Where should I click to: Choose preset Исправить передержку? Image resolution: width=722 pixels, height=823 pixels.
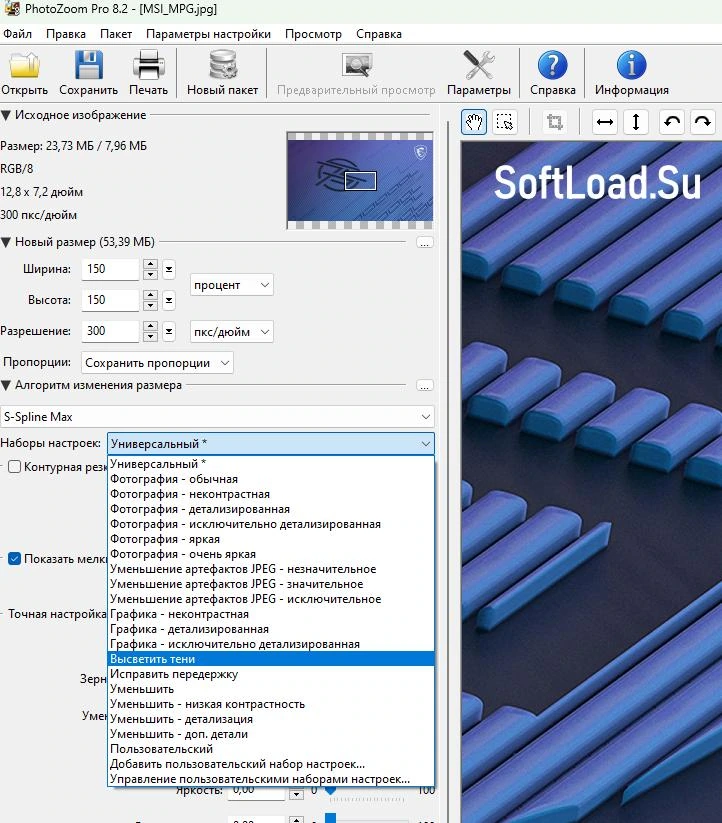click(271, 674)
